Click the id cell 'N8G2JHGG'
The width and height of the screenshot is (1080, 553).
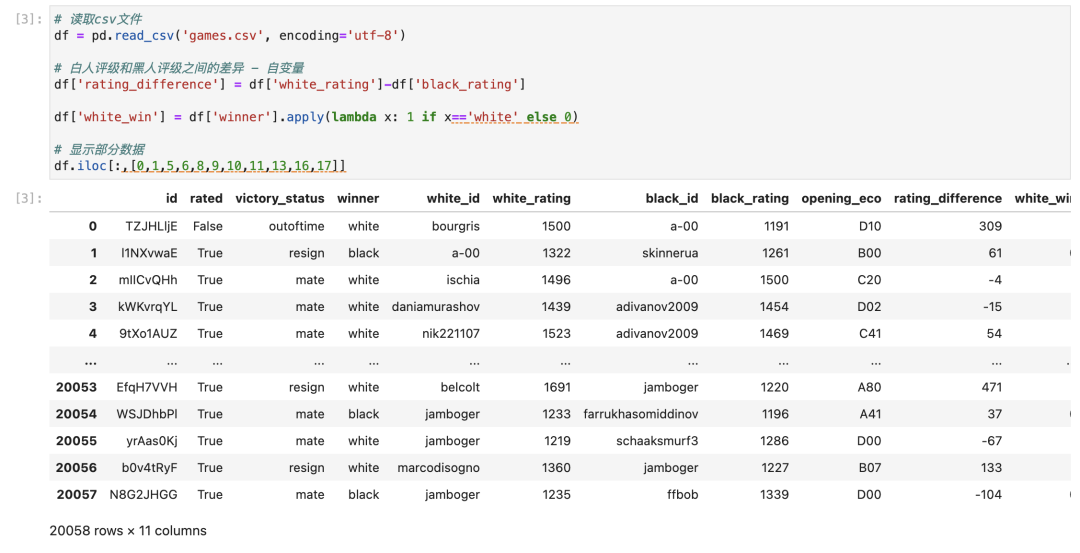pyautogui.click(x=143, y=494)
